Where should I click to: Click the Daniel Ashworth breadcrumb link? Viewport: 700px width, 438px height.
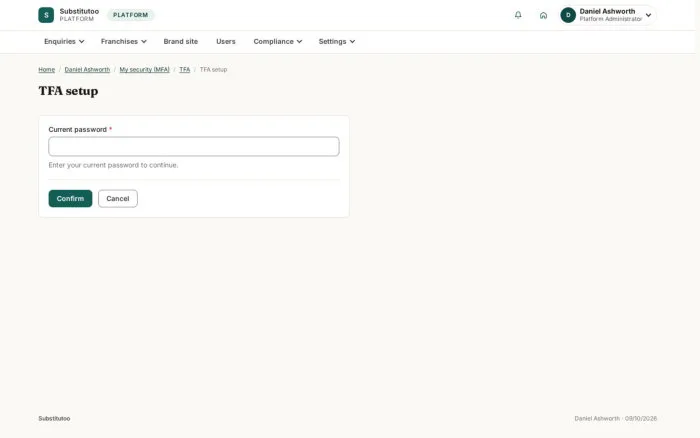tap(87, 70)
